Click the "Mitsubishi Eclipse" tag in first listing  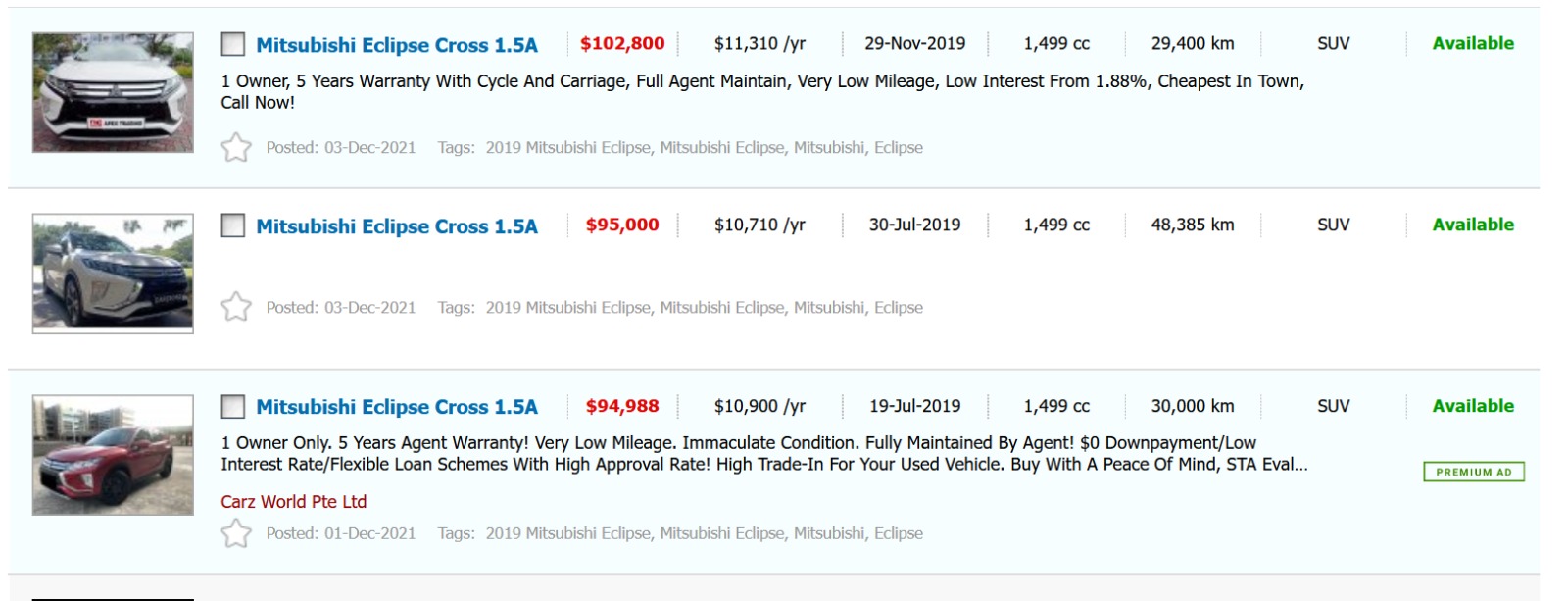pyautogui.click(x=721, y=148)
